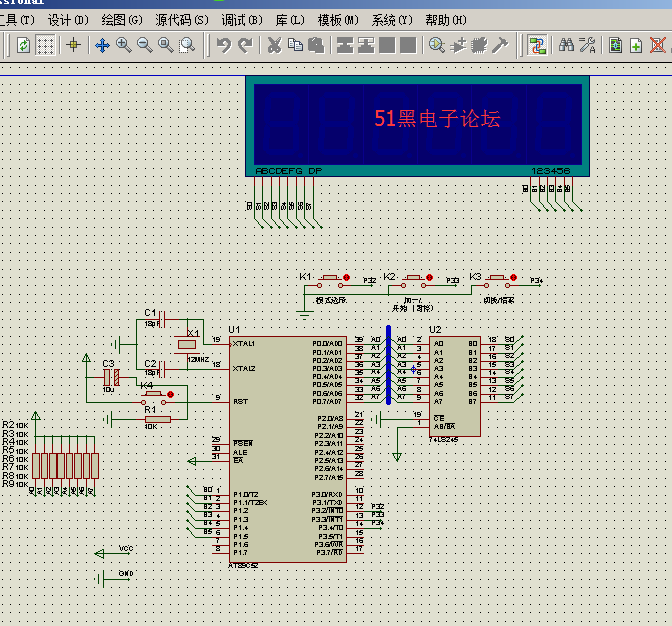672x626 pixels.
Task: Zoom out with the minus magnifier
Action: click(x=144, y=45)
